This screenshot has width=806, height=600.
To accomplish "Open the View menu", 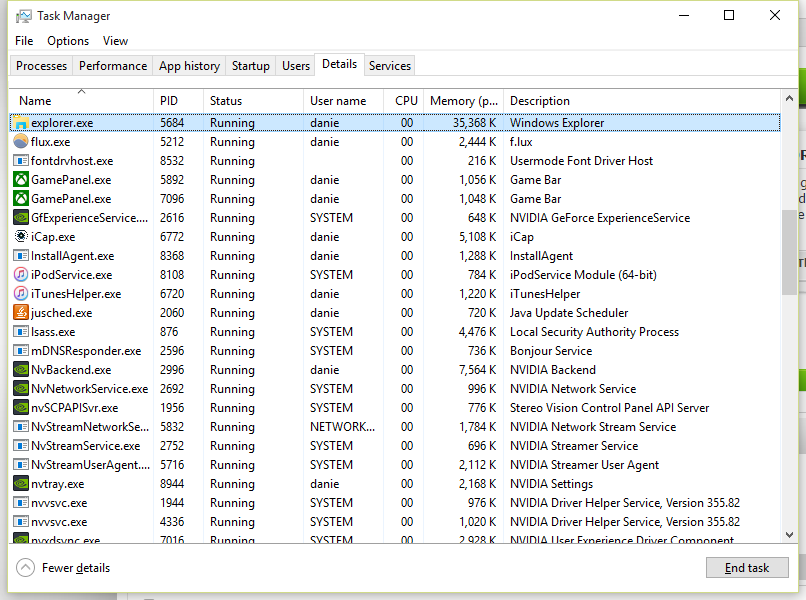I will [115, 41].
